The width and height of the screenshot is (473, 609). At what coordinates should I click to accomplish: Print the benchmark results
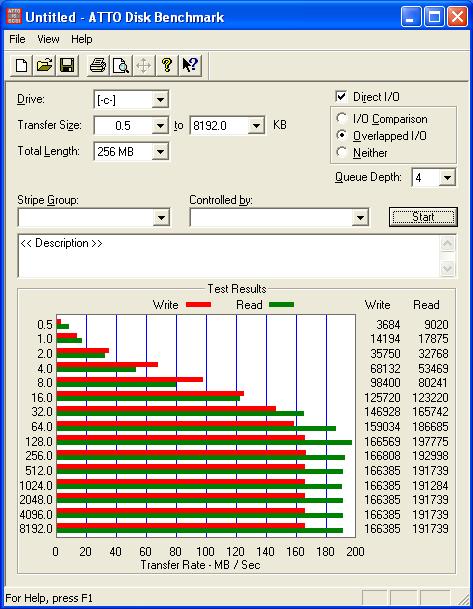pos(97,65)
